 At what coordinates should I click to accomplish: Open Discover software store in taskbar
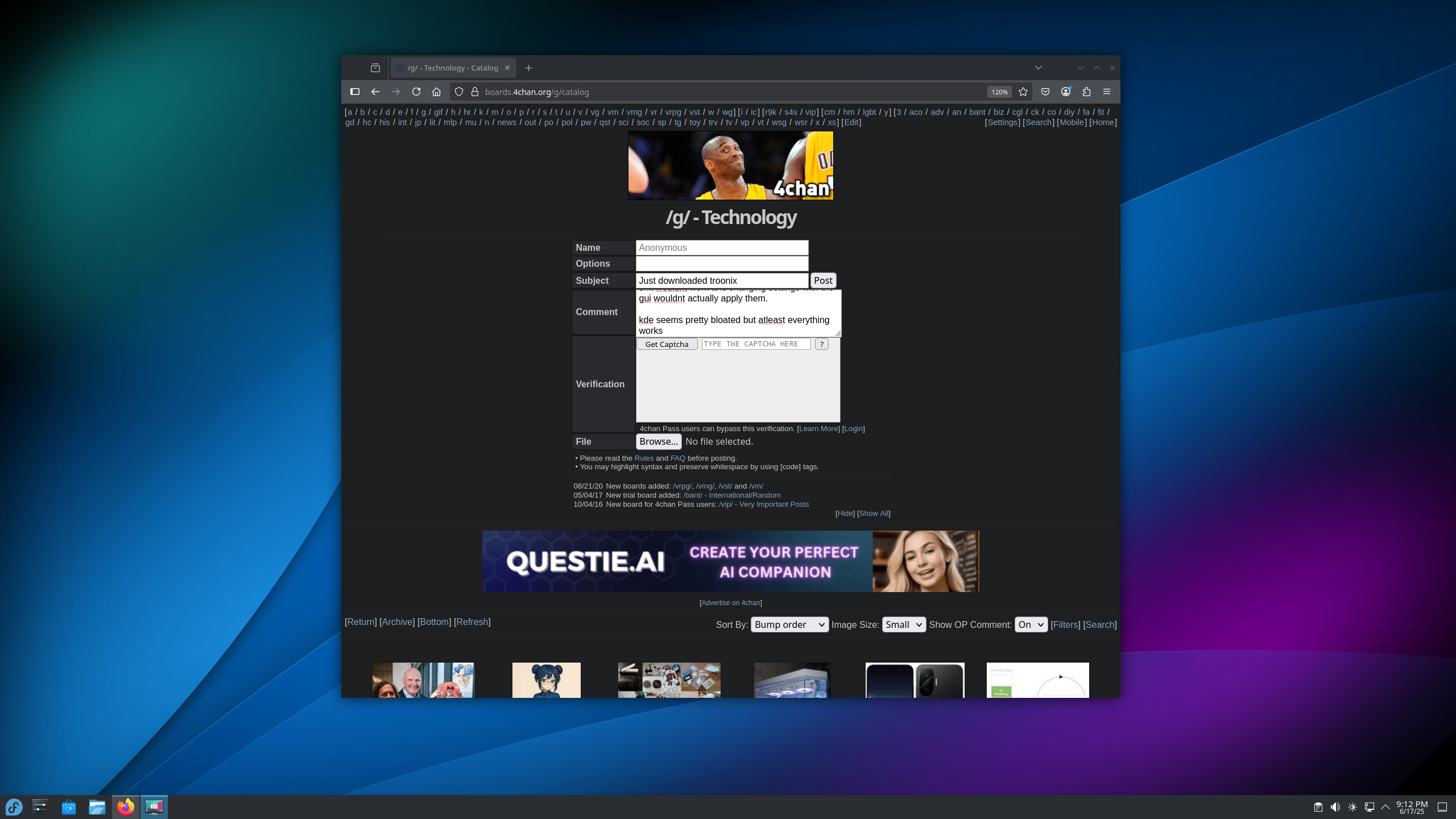pyautogui.click(x=69, y=806)
